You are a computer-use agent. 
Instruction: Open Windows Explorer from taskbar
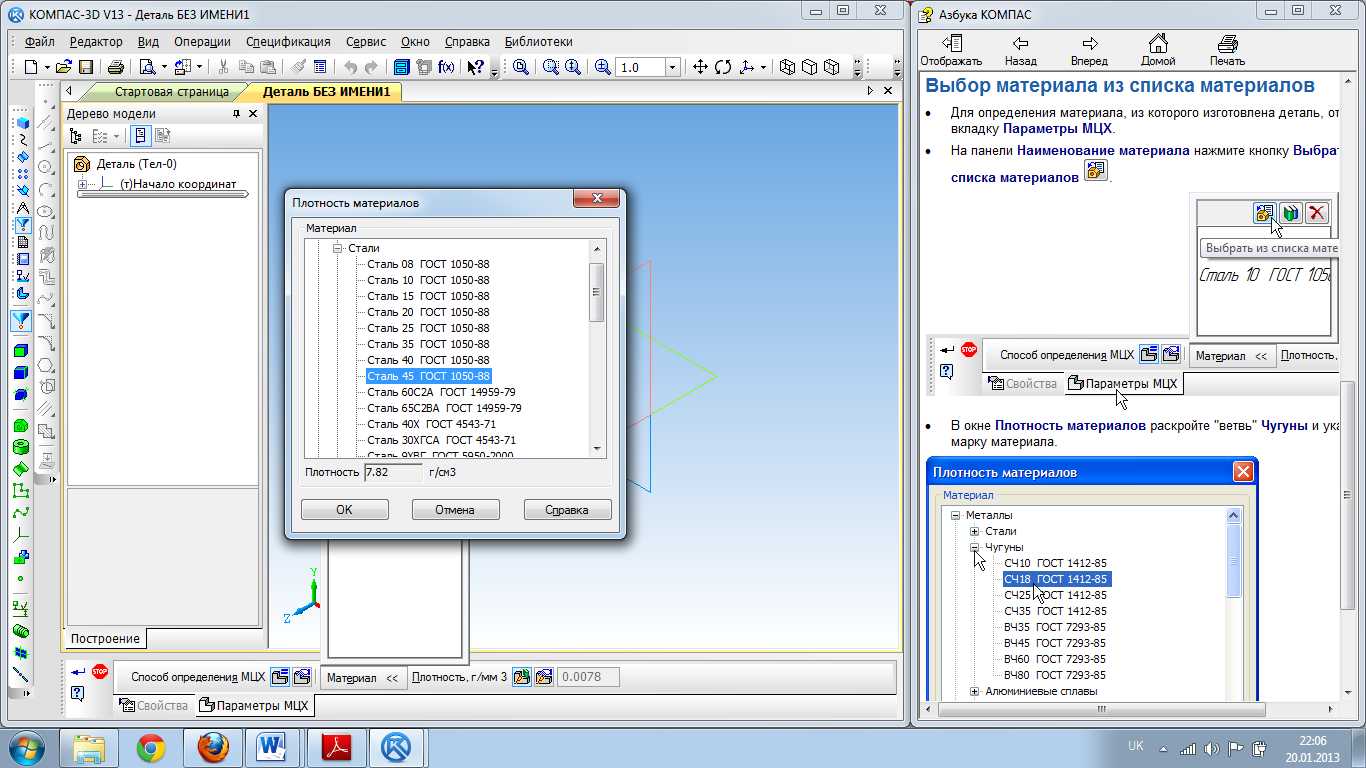click(x=89, y=747)
